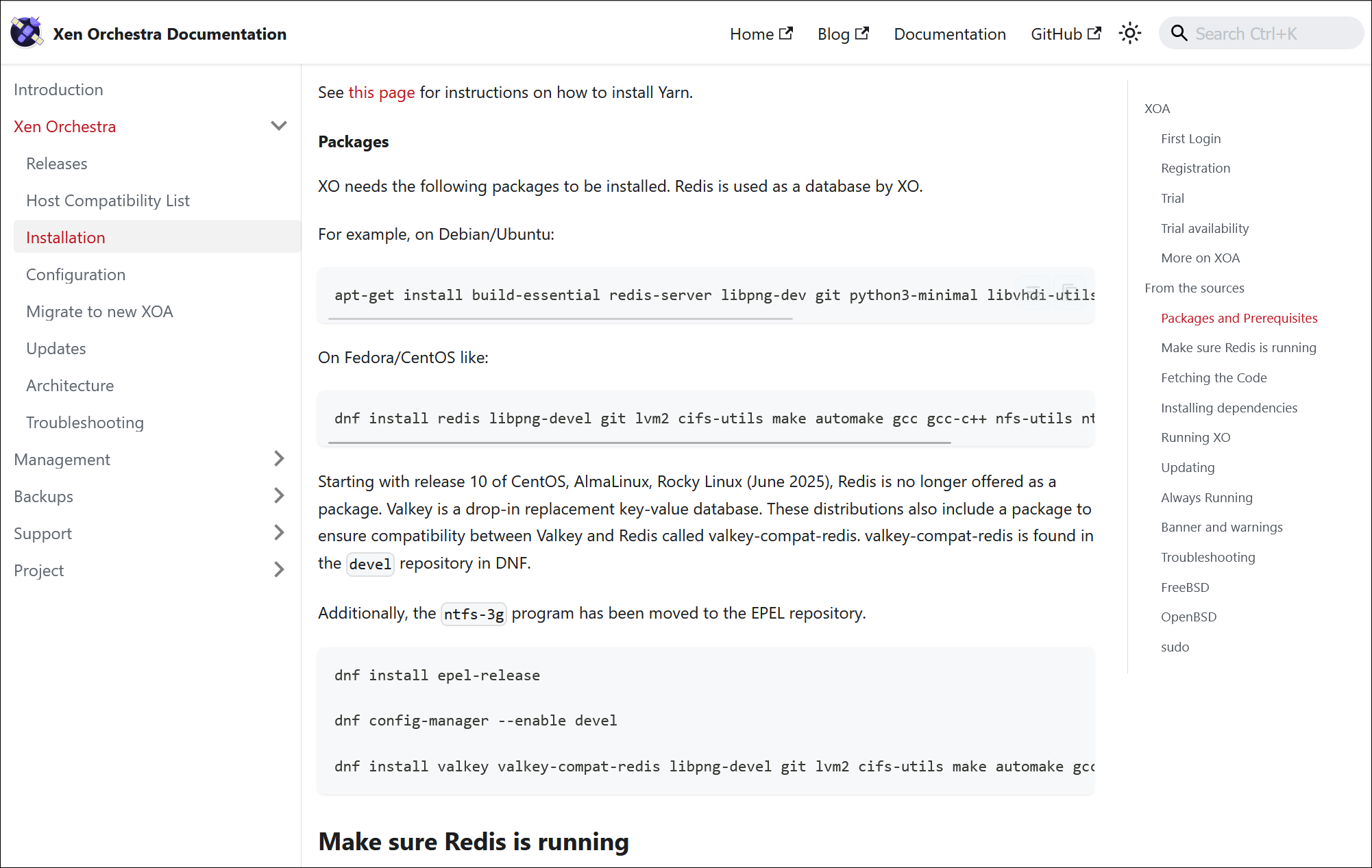The width and height of the screenshot is (1372, 868).
Task: Open the 'this page' Yarn link
Action: tap(381, 92)
